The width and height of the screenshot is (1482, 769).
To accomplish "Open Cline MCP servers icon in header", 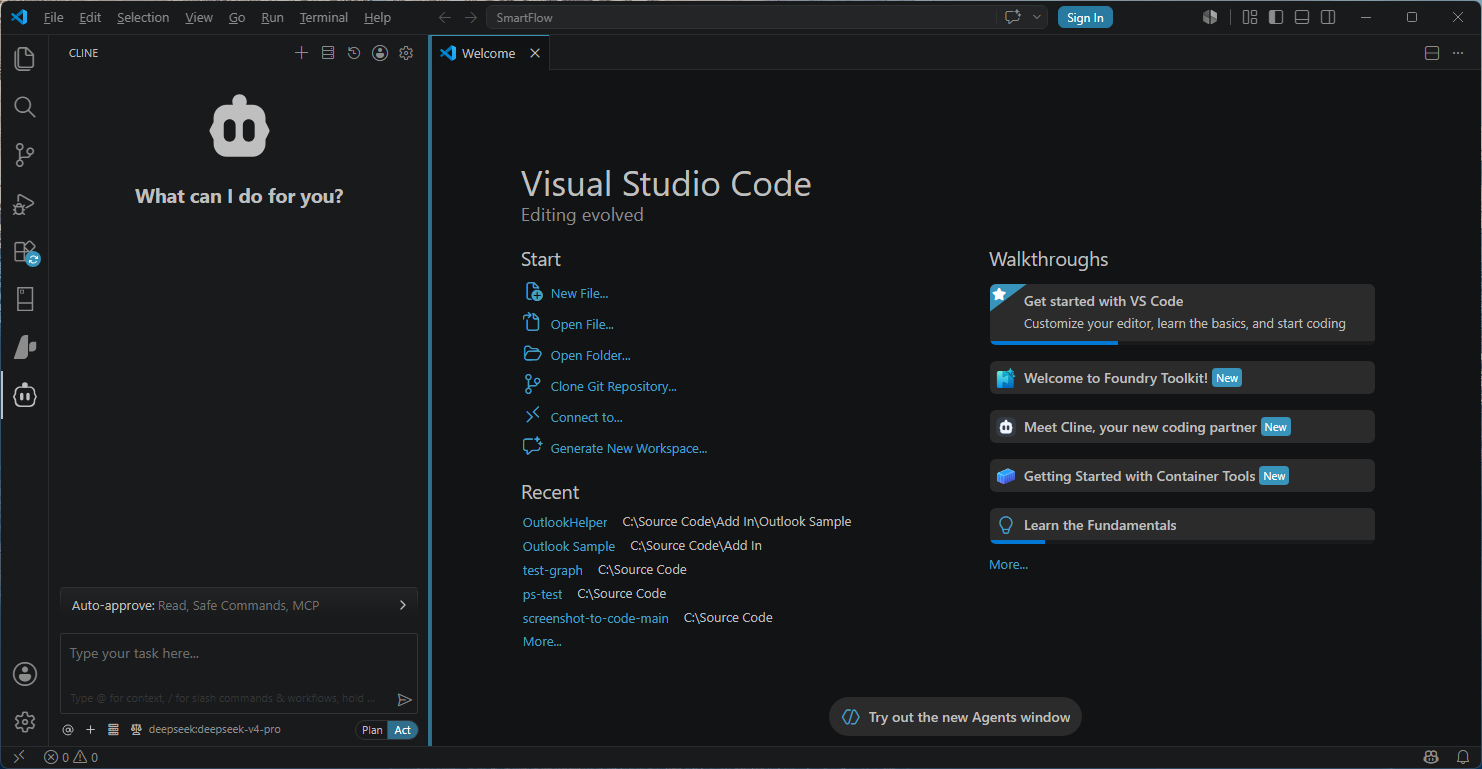I will pyautogui.click(x=327, y=53).
